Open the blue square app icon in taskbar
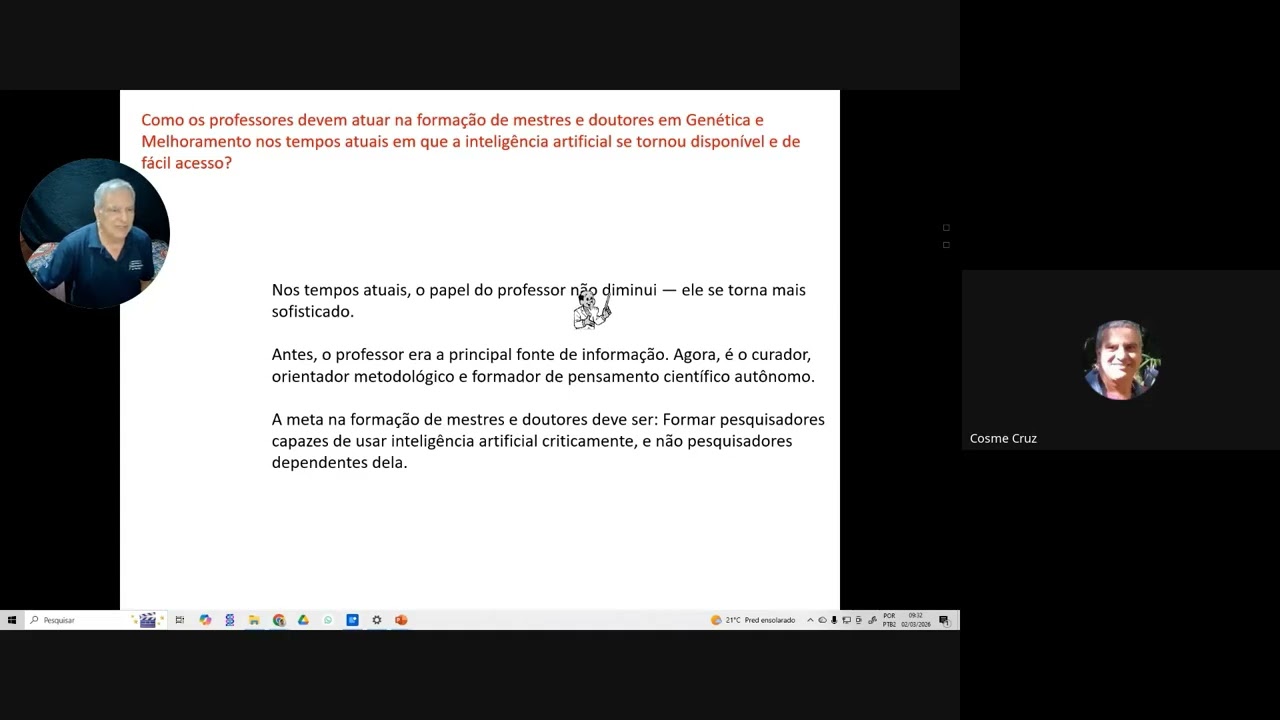 [x=352, y=620]
